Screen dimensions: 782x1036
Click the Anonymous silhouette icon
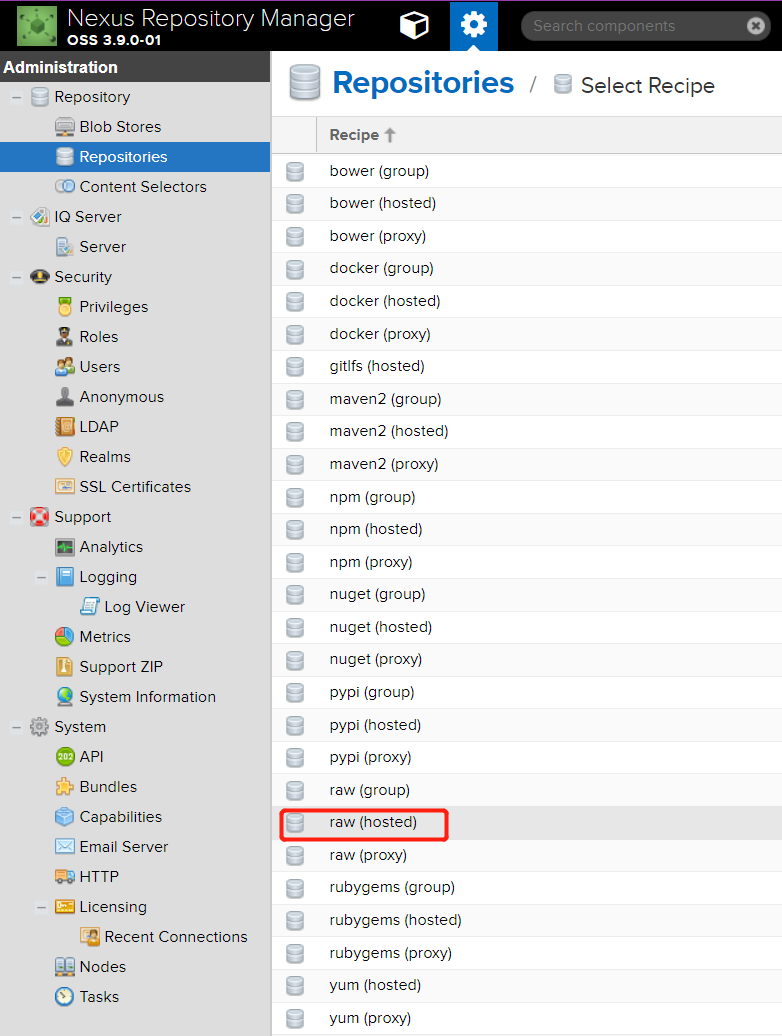[x=65, y=396]
